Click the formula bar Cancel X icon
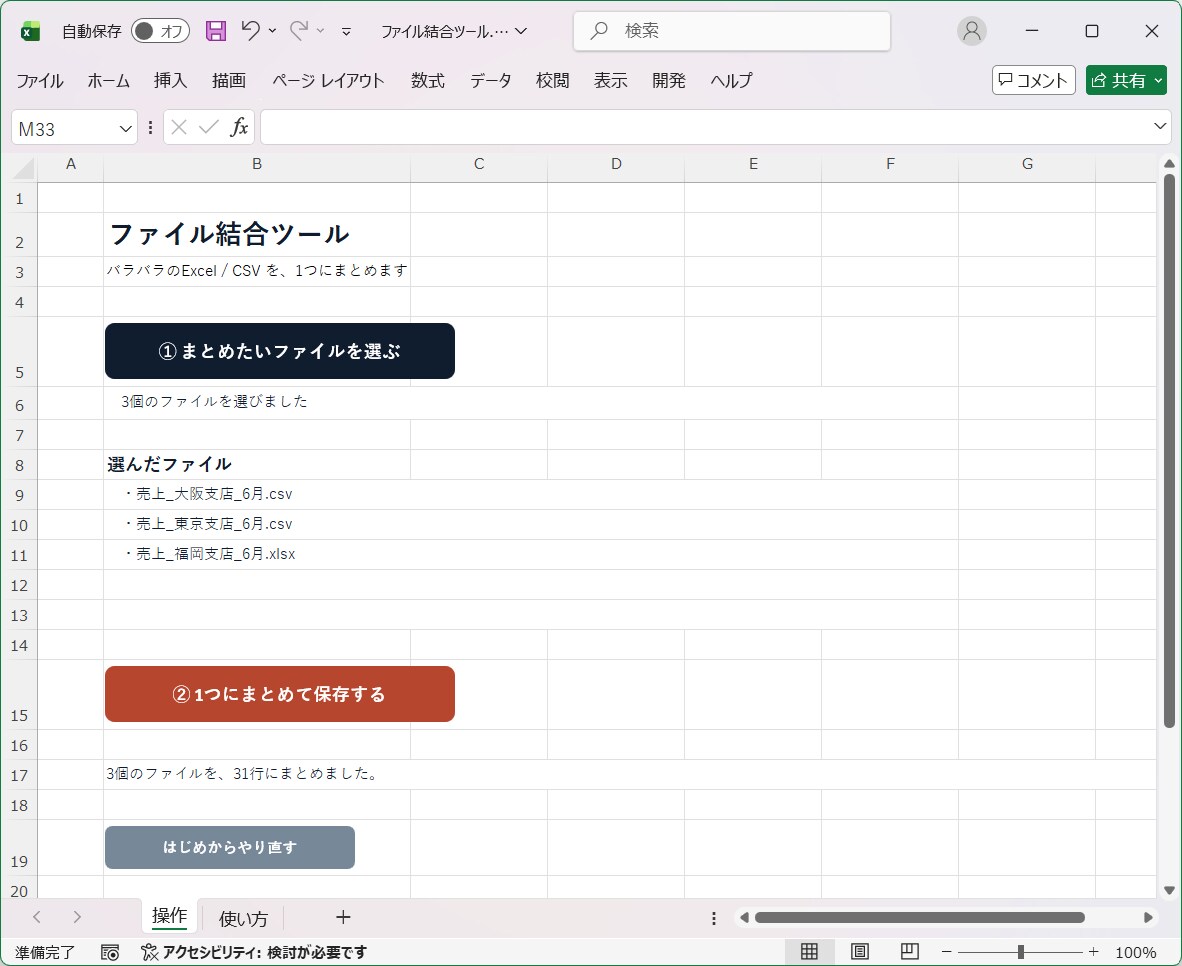 (179, 127)
